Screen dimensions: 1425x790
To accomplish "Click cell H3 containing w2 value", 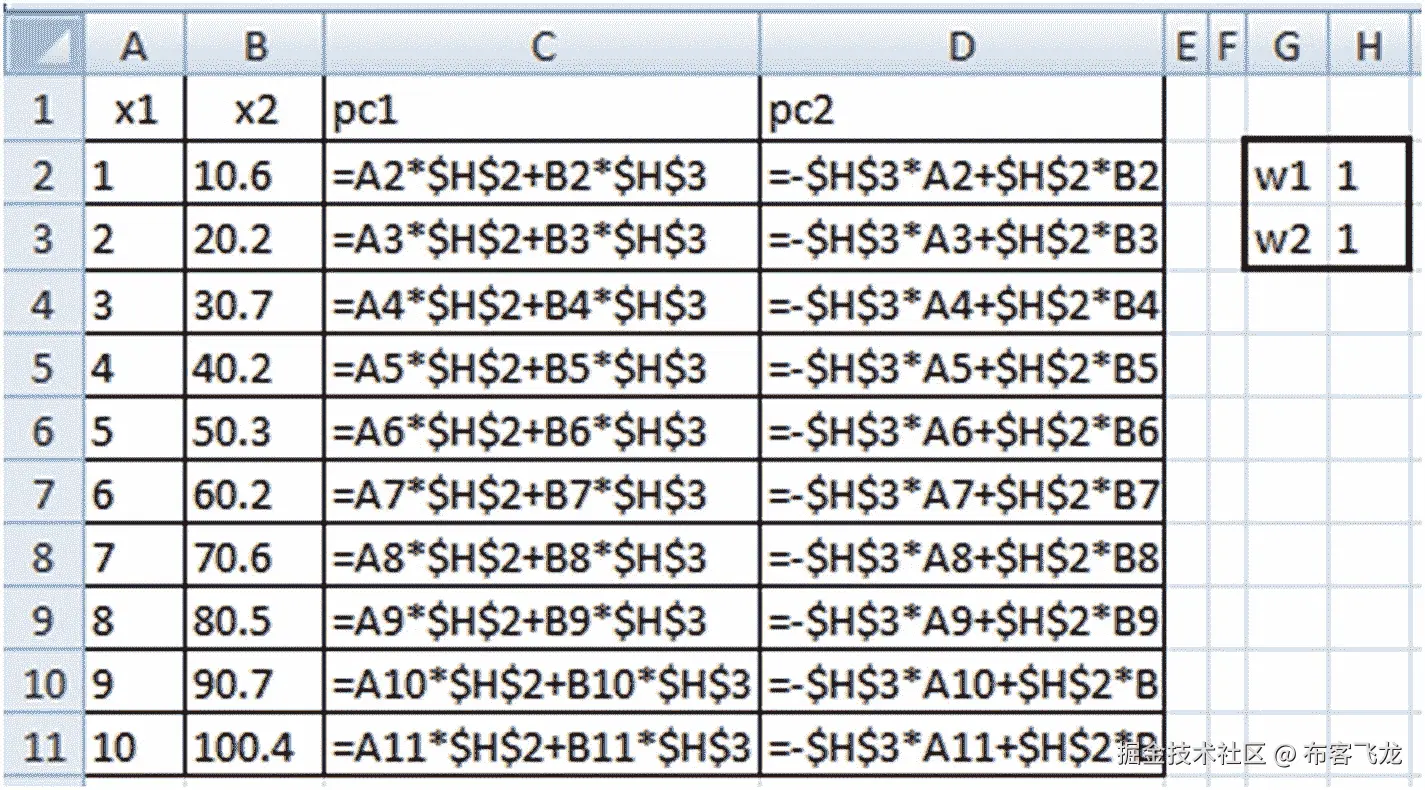I will (1369, 239).
